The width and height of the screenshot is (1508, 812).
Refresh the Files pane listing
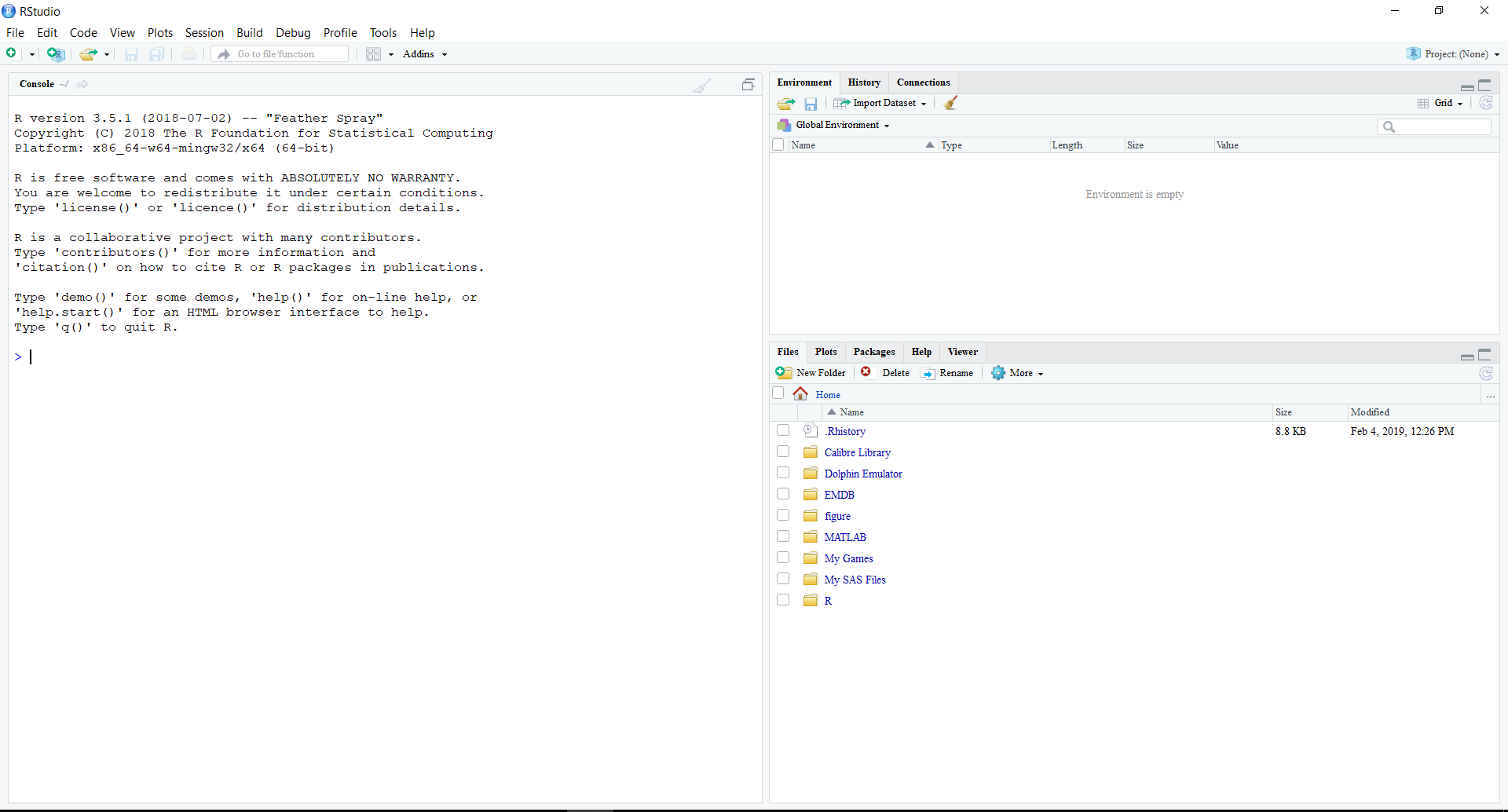[x=1485, y=374]
